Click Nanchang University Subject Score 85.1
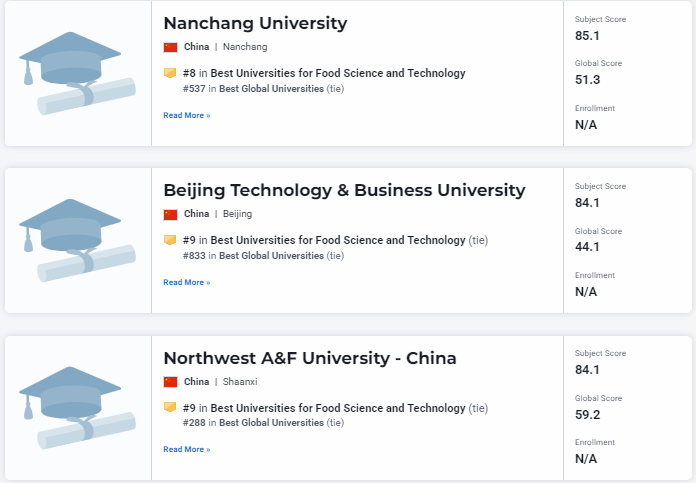 587,36
